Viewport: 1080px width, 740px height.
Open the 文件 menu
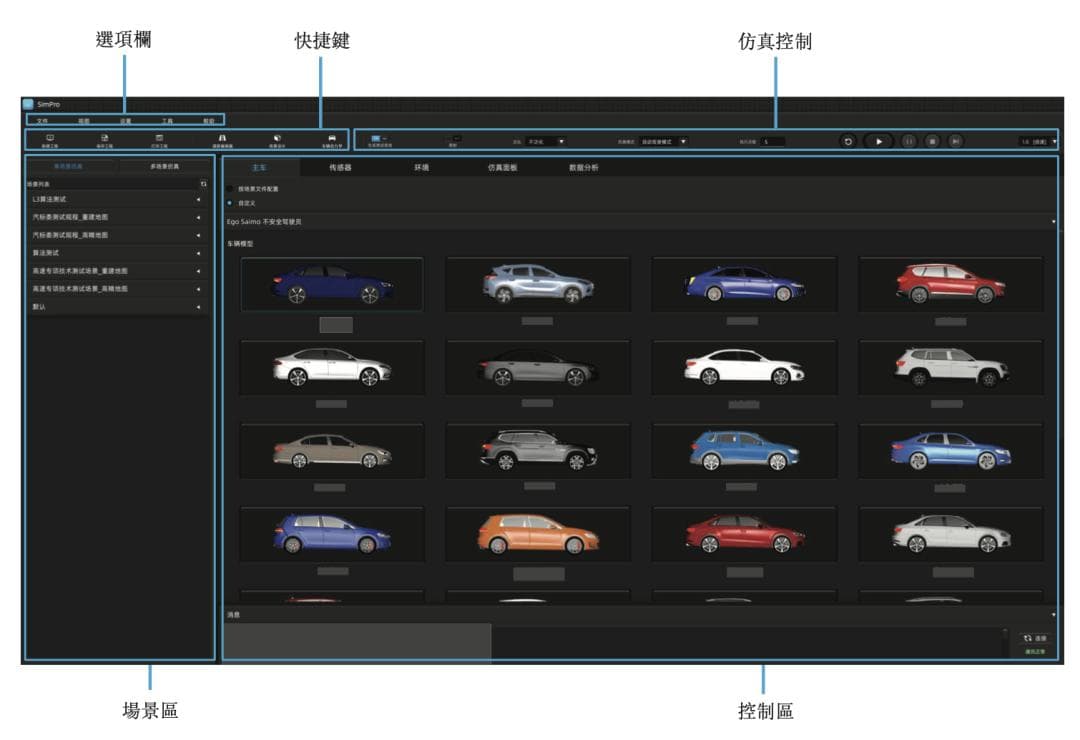[42, 120]
